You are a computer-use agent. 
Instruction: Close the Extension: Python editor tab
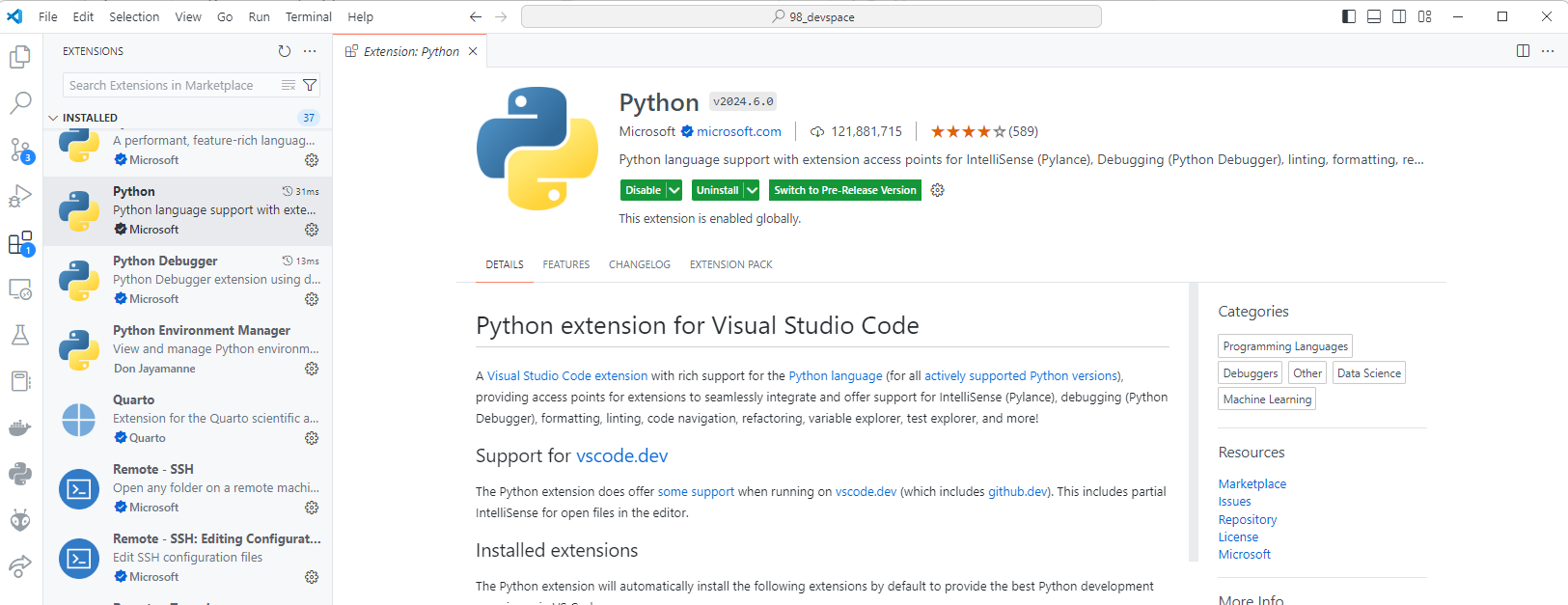[x=473, y=51]
